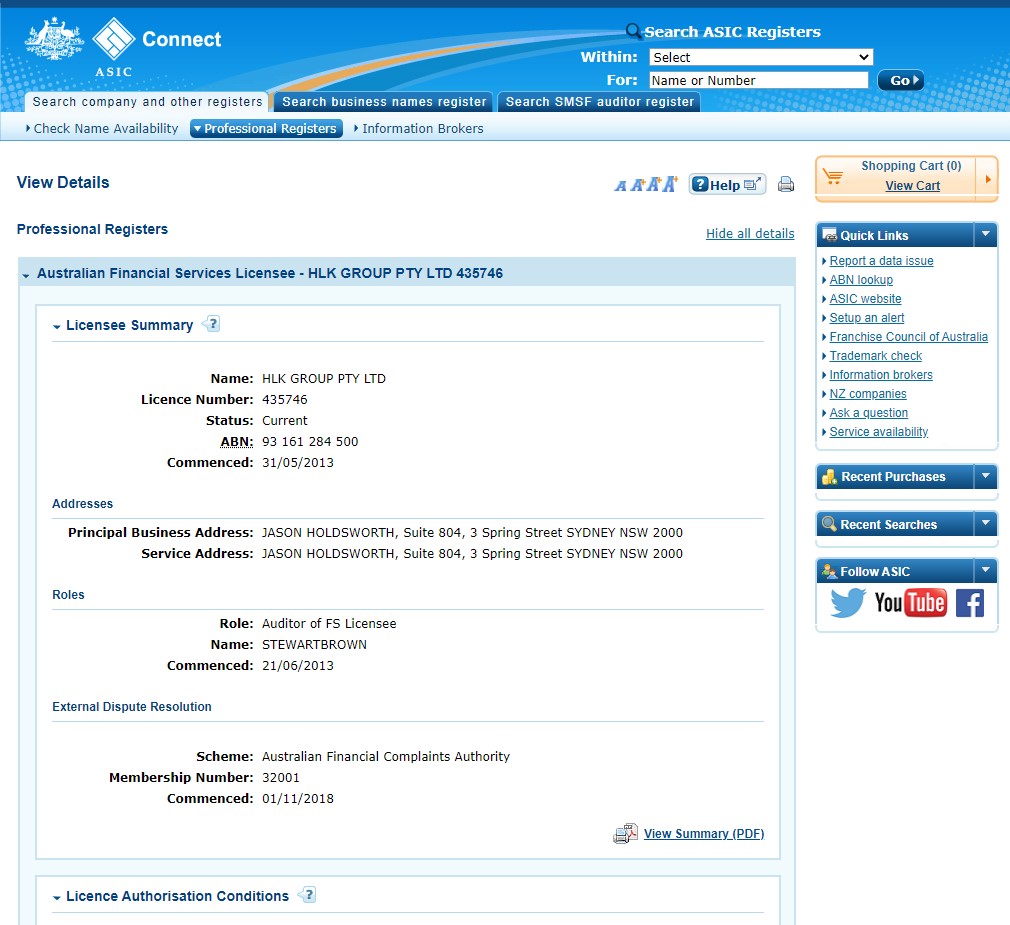
Task: Open the Facebook icon
Action: pyautogui.click(x=970, y=603)
